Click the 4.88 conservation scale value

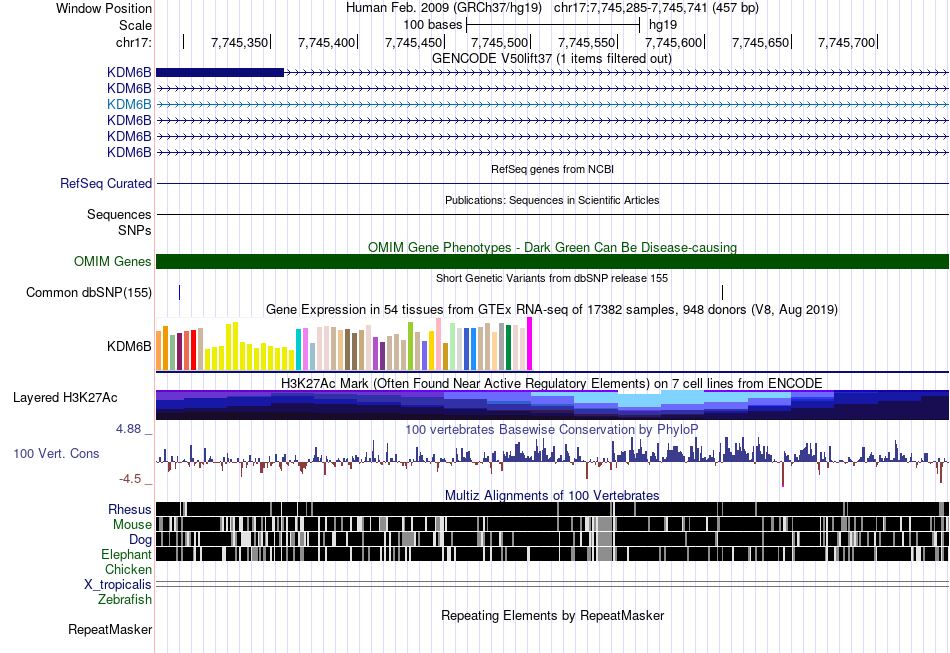pos(128,429)
